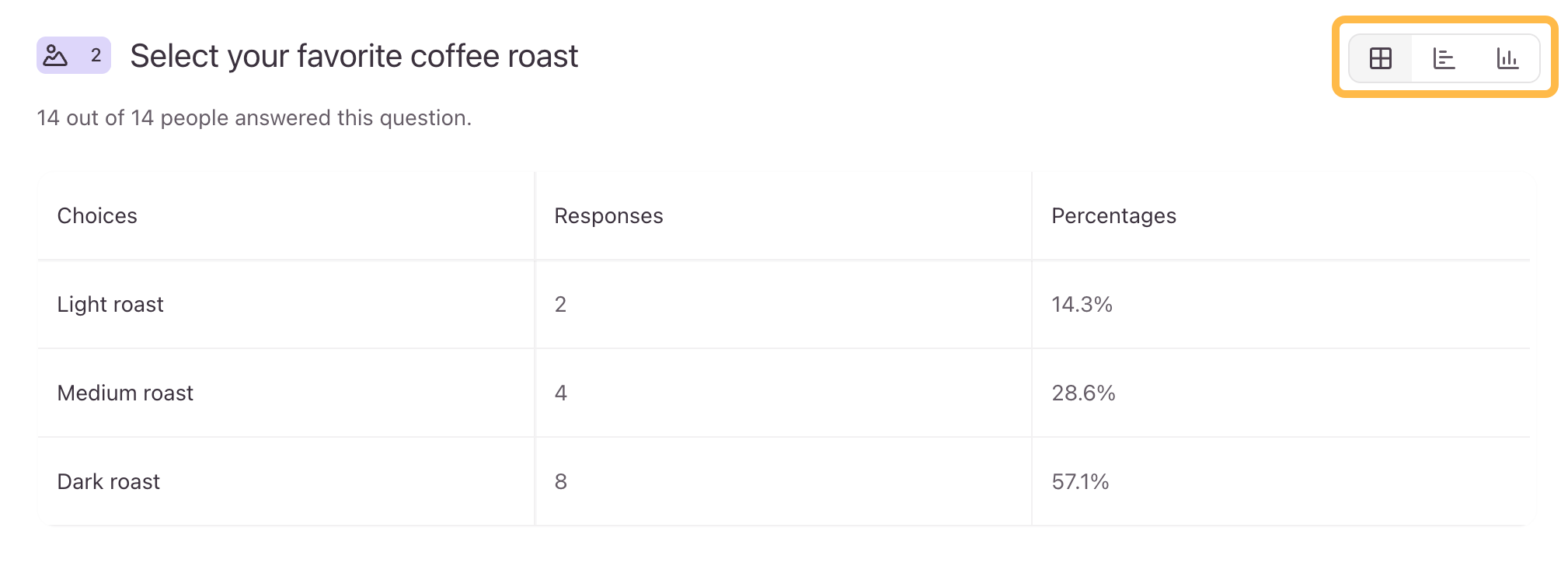Open the highlighted view switcher group

(1444, 58)
